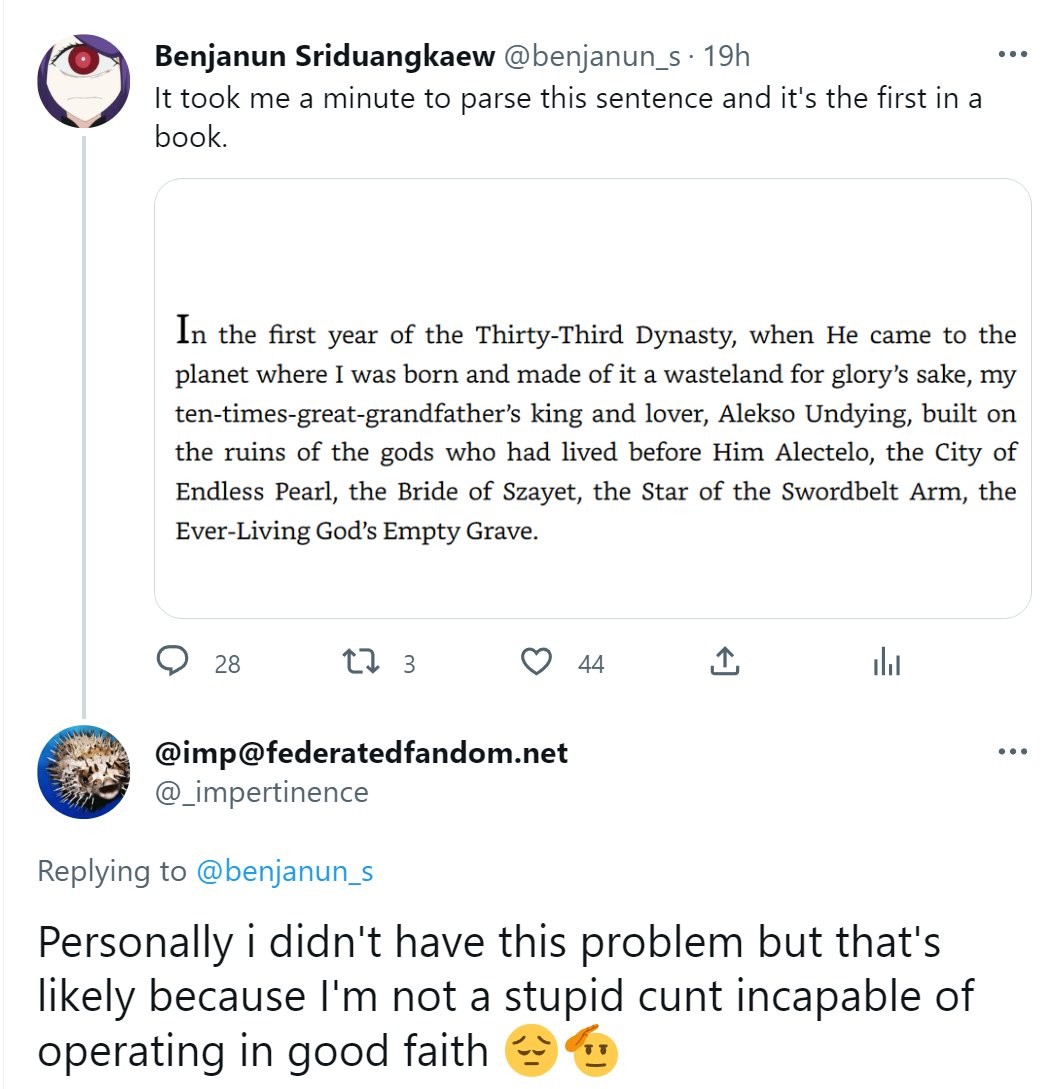
Task: Click the @imp@federatedfandom.net display name
Action: tap(361, 752)
